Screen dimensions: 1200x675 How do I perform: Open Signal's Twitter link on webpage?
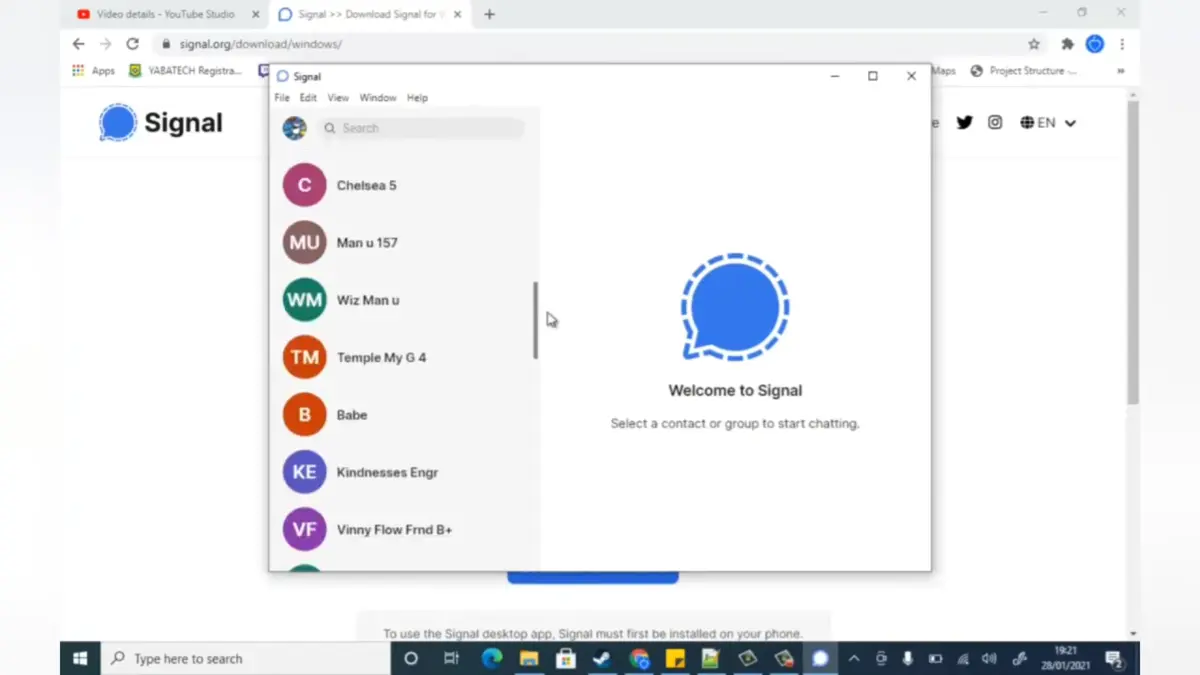964,123
